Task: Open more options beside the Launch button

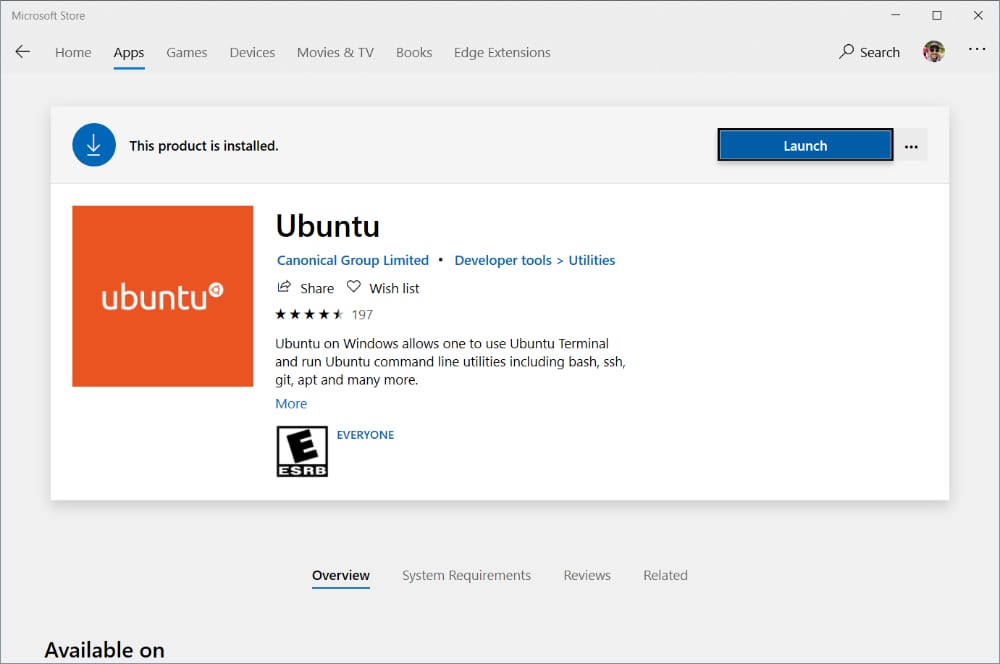Action: (x=911, y=144)
